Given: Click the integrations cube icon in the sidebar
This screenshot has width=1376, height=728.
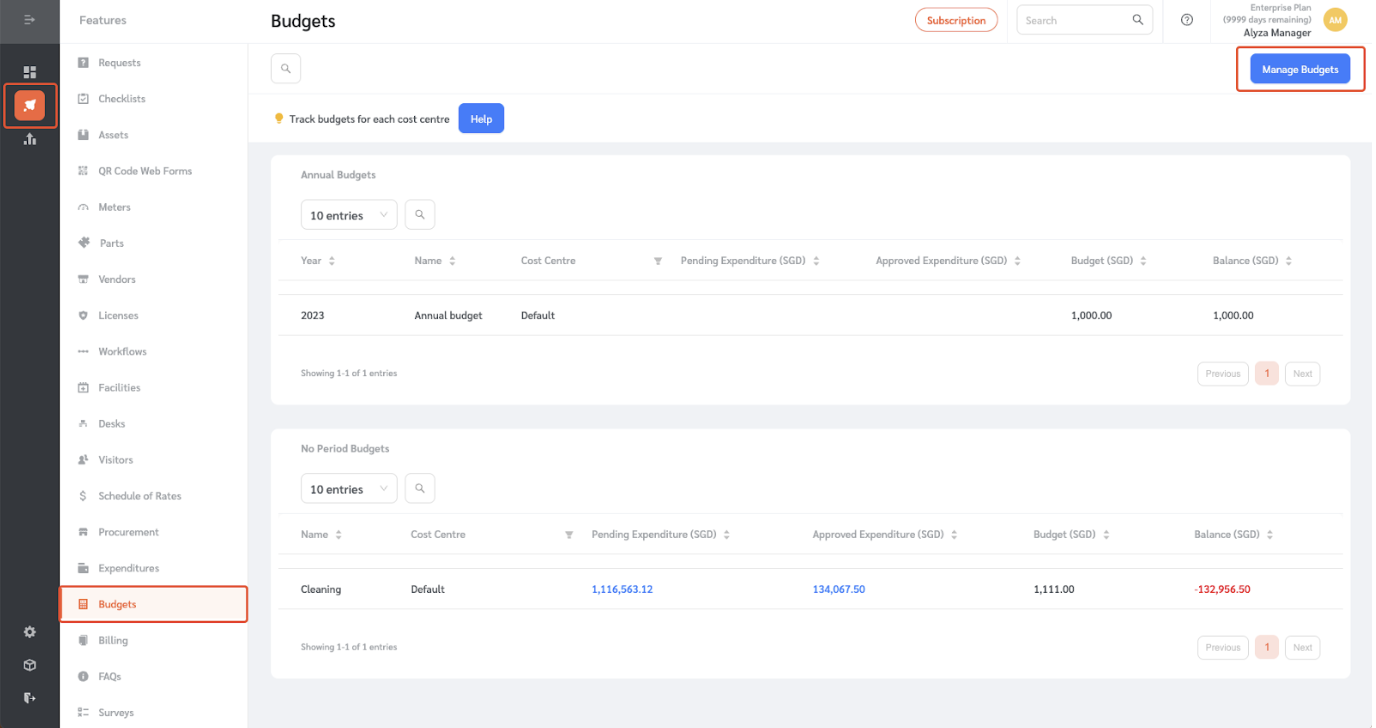Looking at the screenshot, I should (x=29, y=664).
